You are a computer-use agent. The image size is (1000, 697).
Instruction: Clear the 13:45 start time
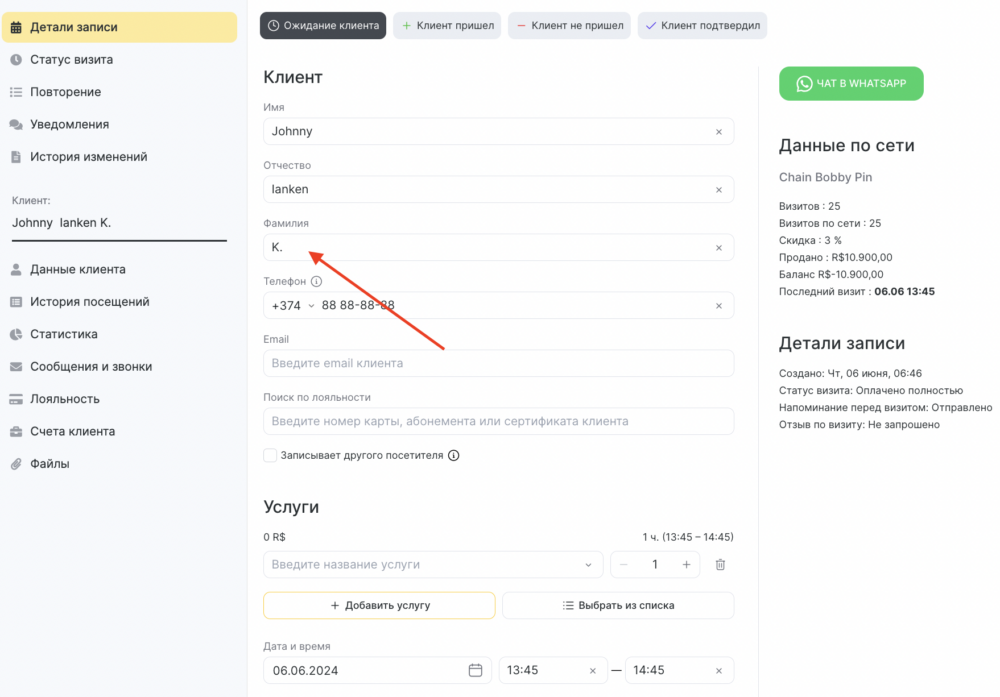tap(592, 671)
